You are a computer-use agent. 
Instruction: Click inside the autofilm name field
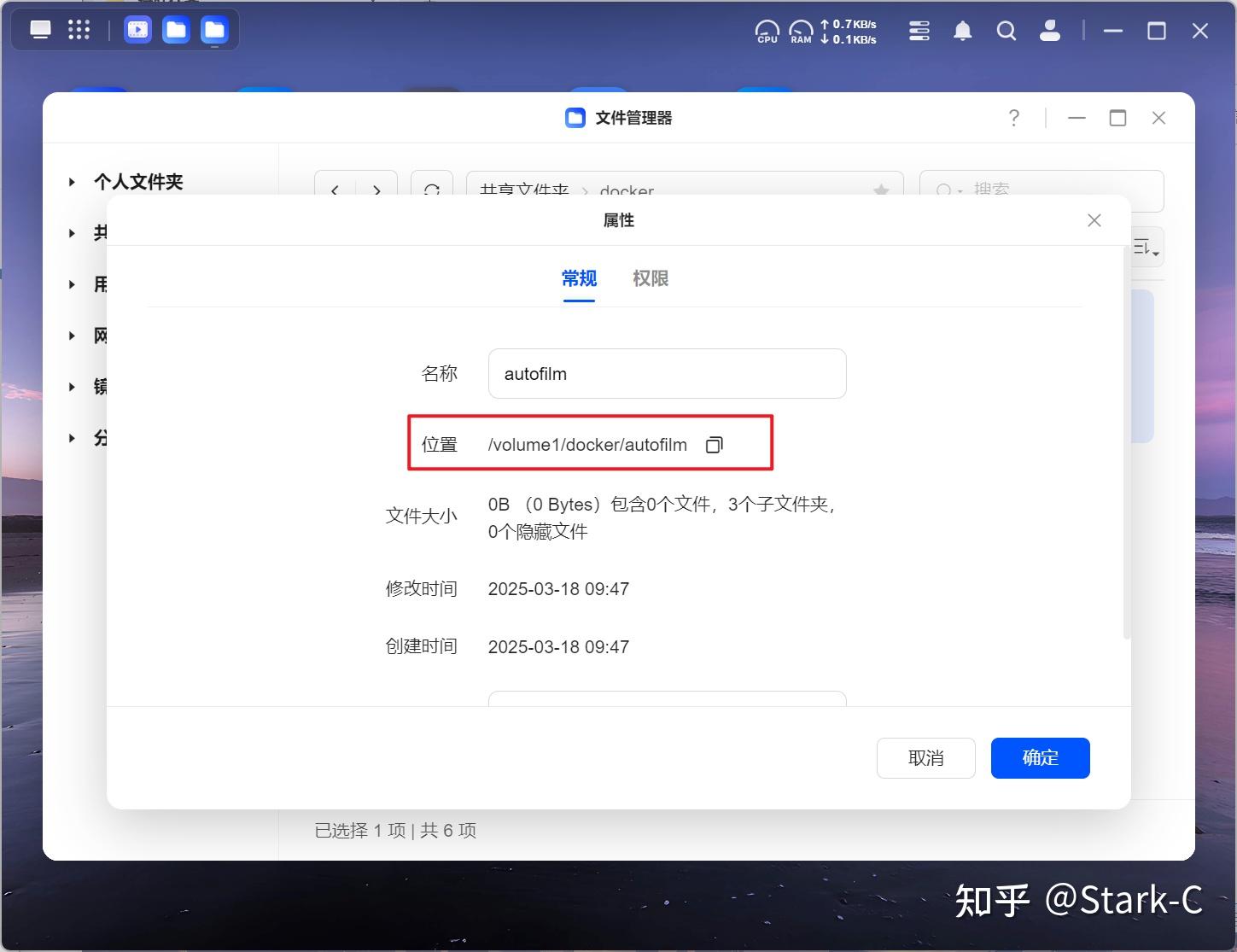tap(667, 373)
